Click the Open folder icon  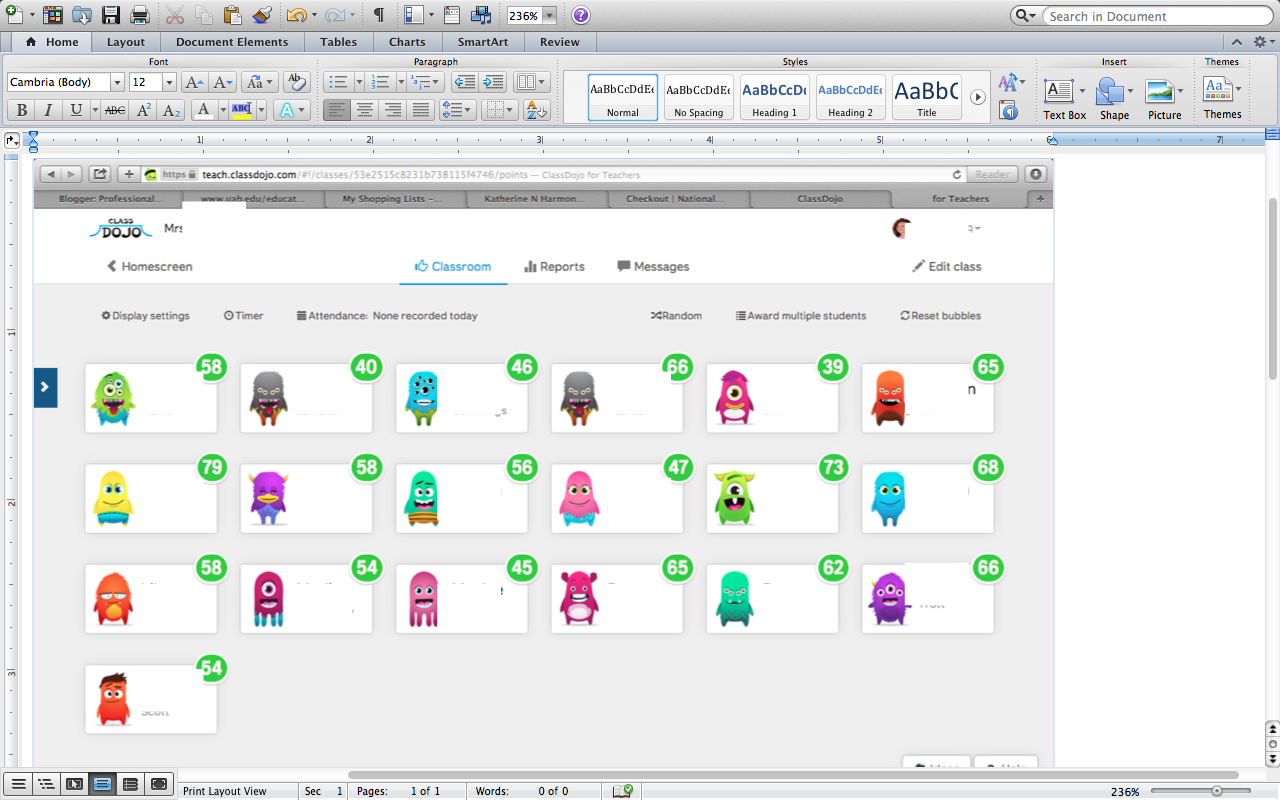[x=82, y=16]
